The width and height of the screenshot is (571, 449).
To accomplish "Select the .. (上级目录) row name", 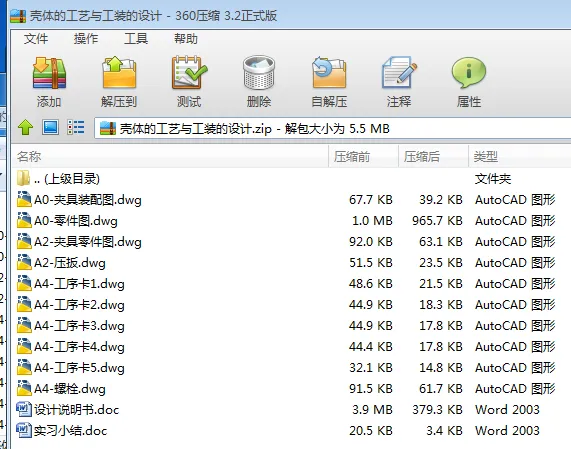I will click(x=67, y=178).
